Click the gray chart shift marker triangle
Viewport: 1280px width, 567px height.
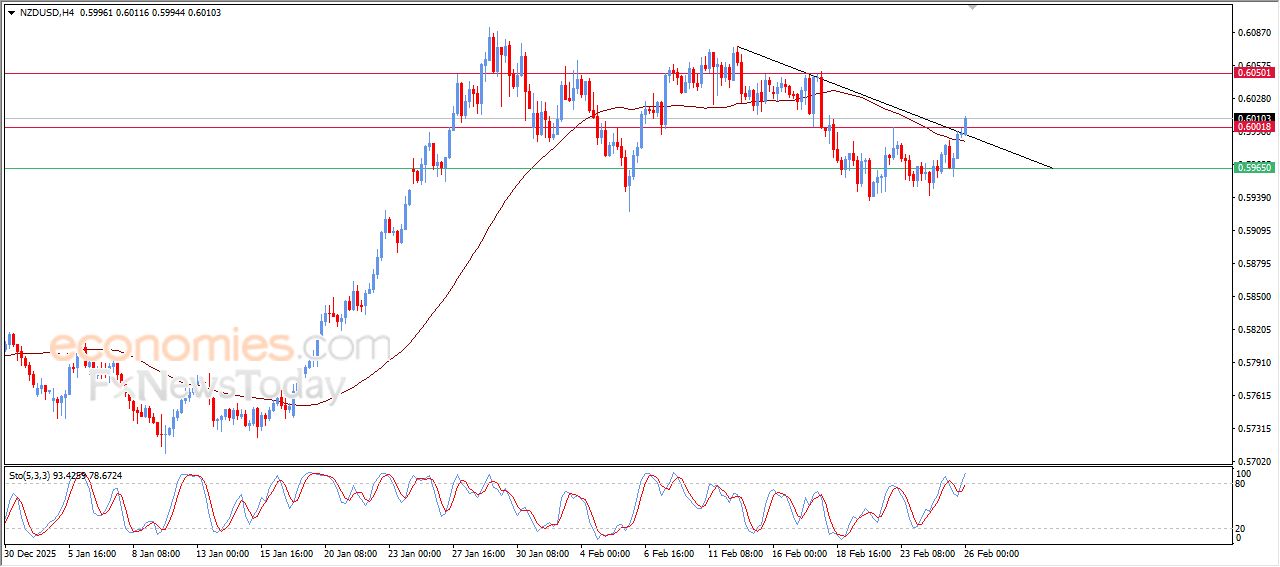972,8
